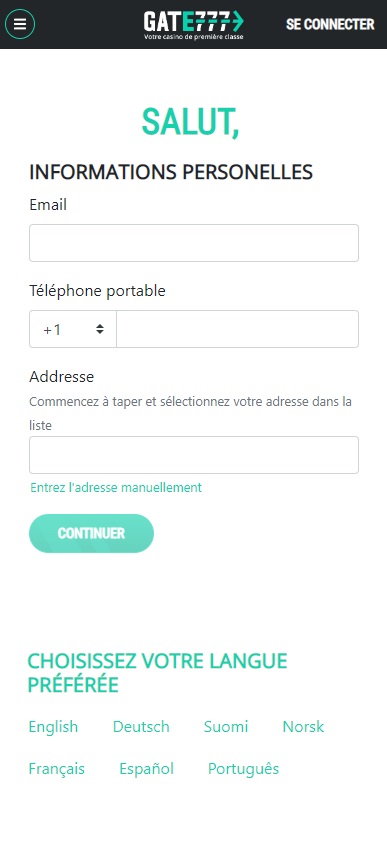Click the Téléphone portable label
Viewport: 387px width, 844px height.
tap(97, 291)
